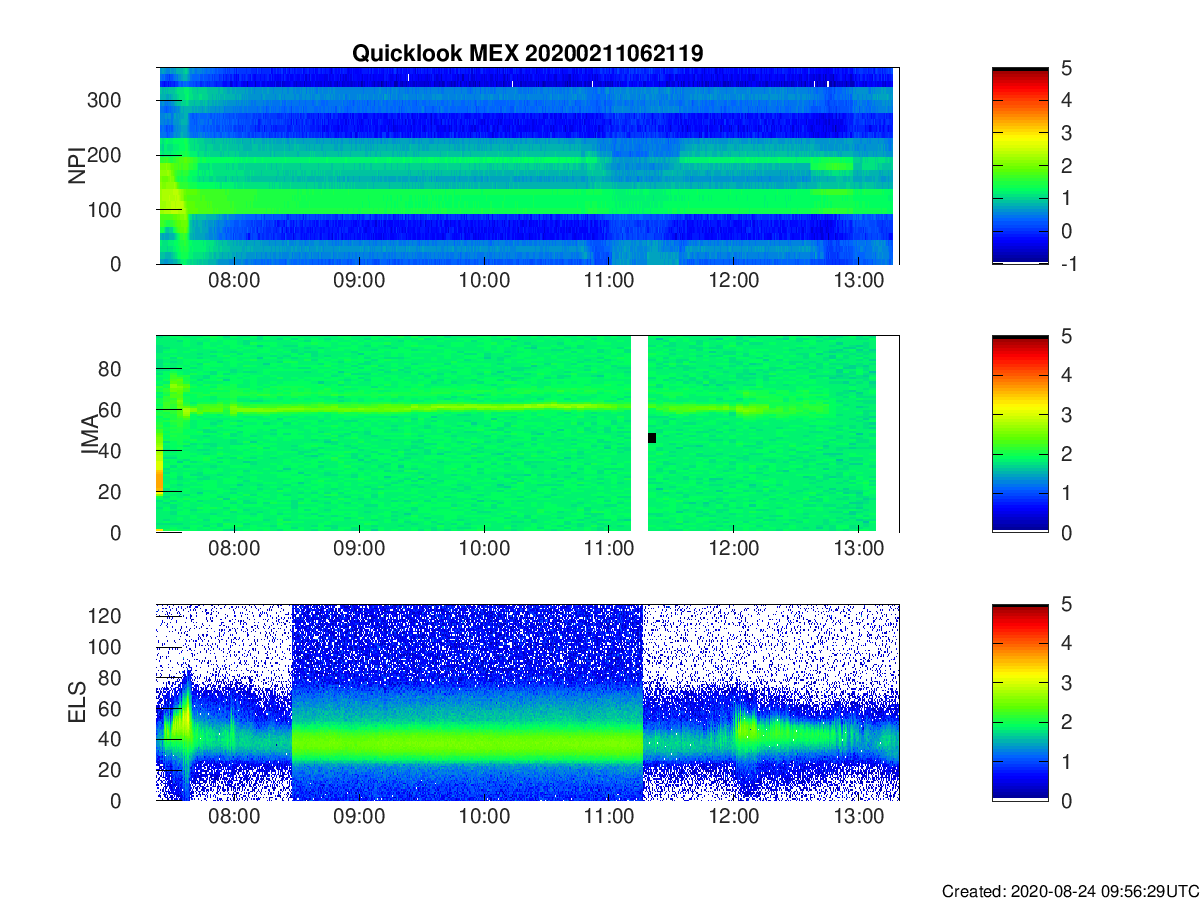Click the ELS spectrogram plot area
The width and height of the screenshot is (1200, 900).
click(x=528, y=702)
